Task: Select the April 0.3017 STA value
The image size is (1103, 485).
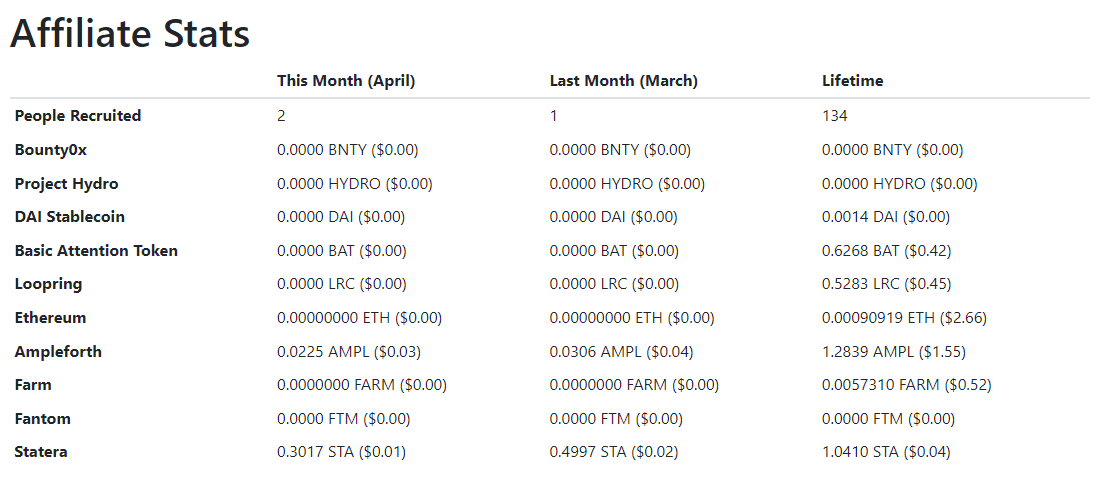Action: [x=341, y=453]
